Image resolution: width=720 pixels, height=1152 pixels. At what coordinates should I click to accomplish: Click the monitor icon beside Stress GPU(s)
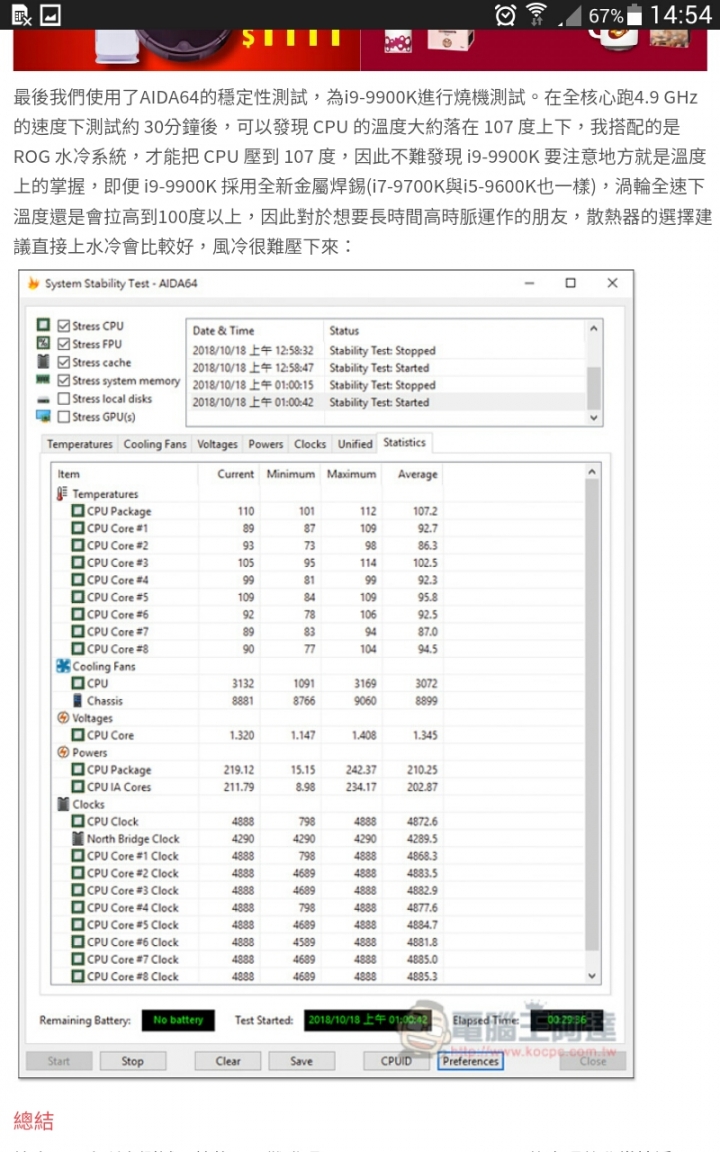coord(43,417)
